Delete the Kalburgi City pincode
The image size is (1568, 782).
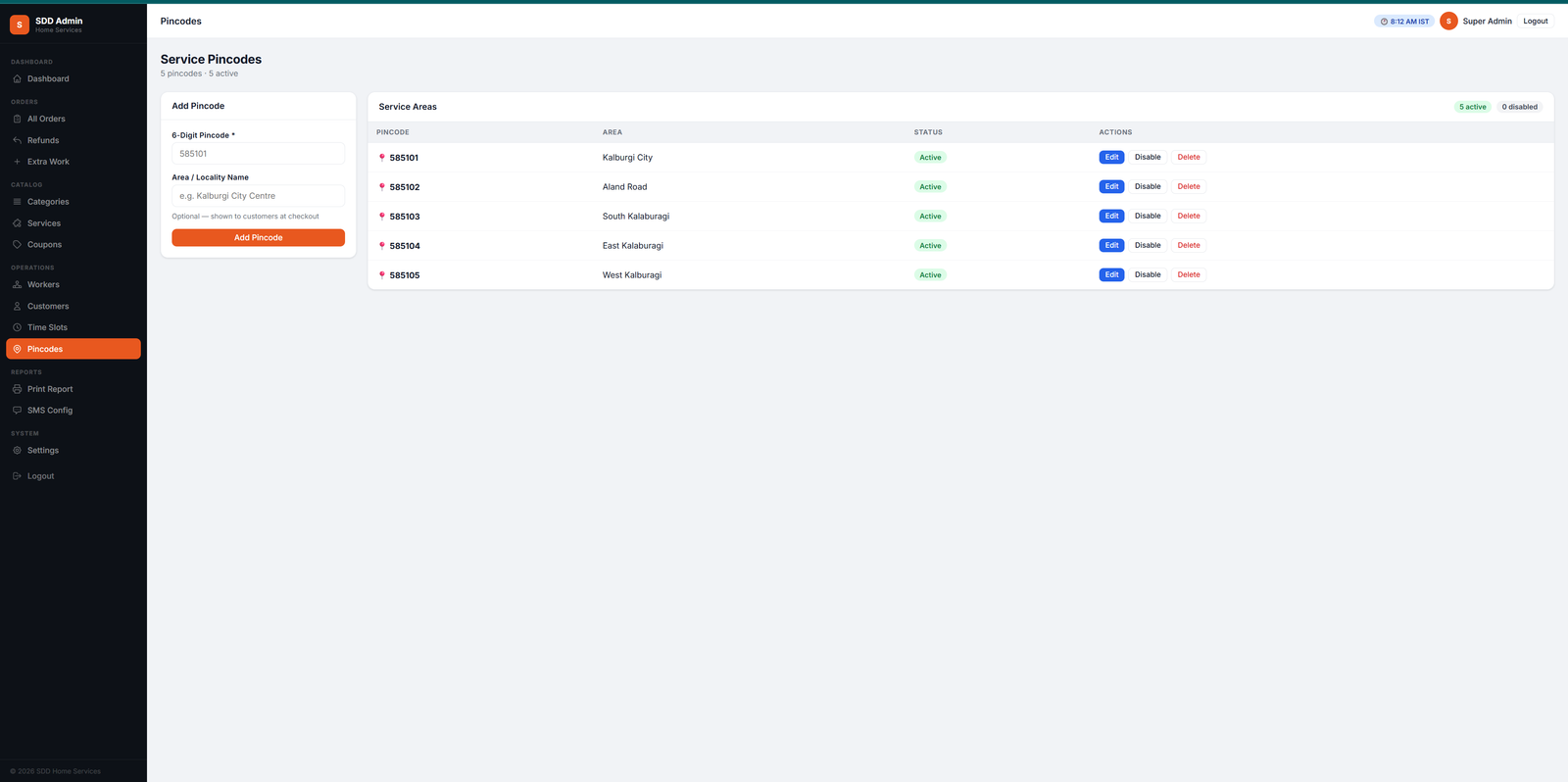(x=1189, y=157)
